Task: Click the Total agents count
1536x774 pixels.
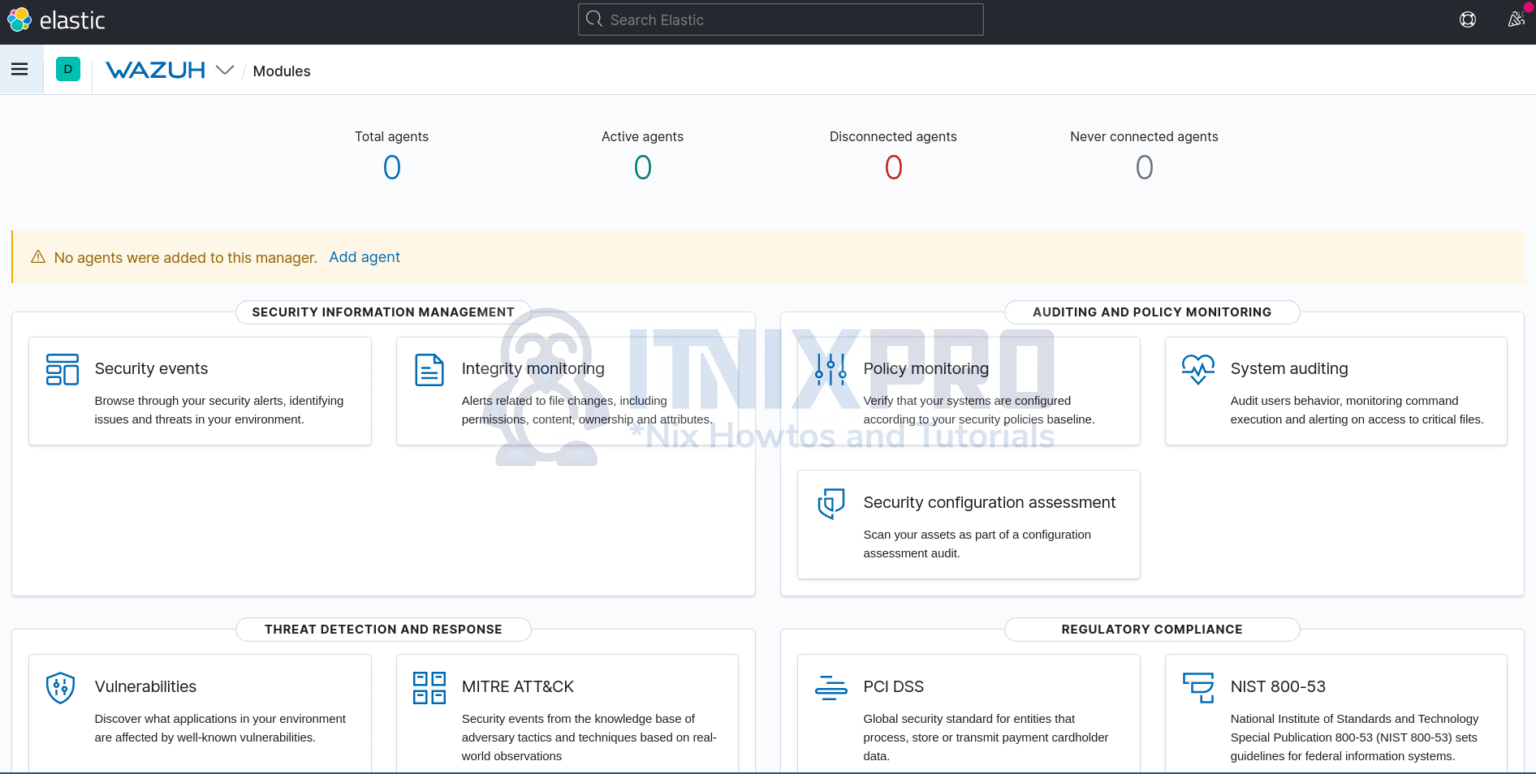Action: [x=392, y=167]
